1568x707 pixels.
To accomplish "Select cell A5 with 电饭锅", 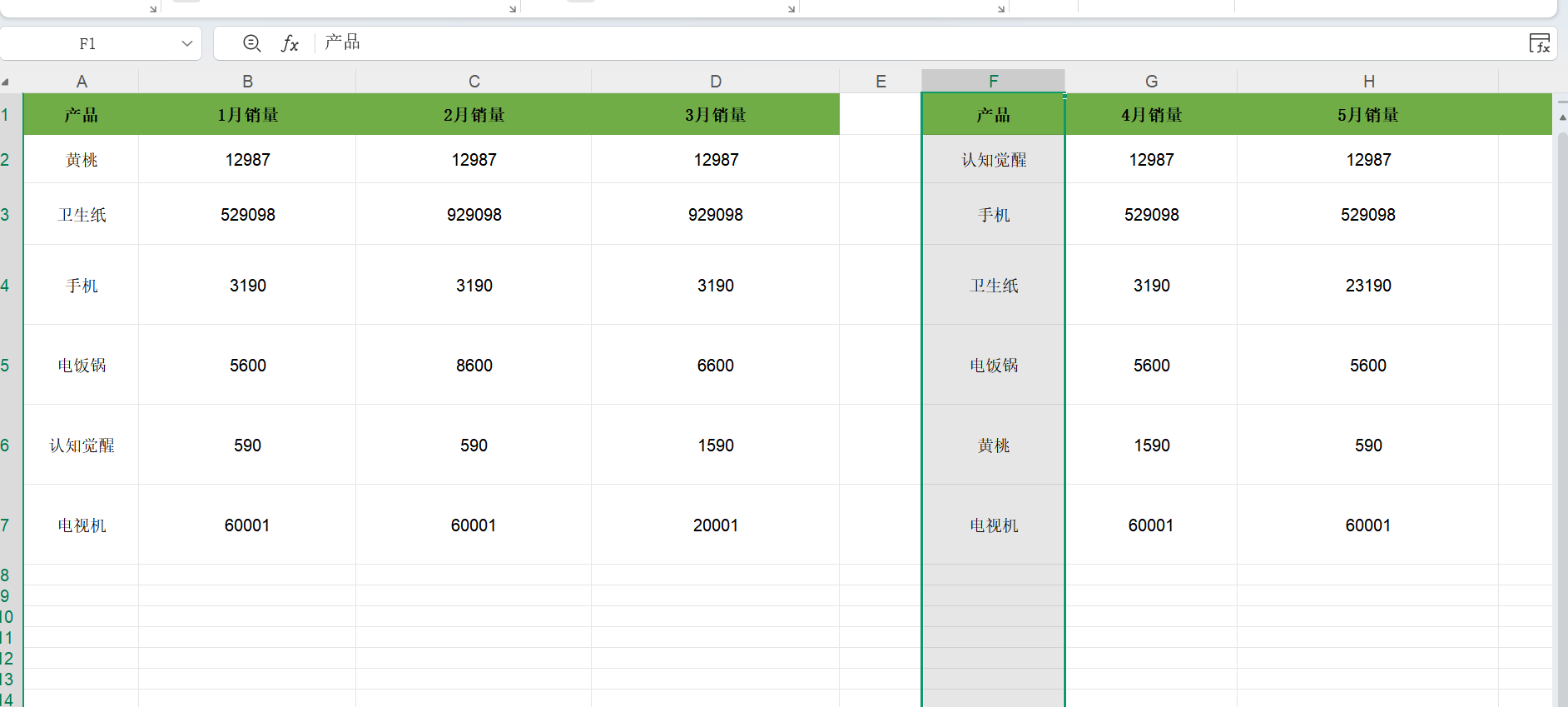I will [x=82, y=365].
